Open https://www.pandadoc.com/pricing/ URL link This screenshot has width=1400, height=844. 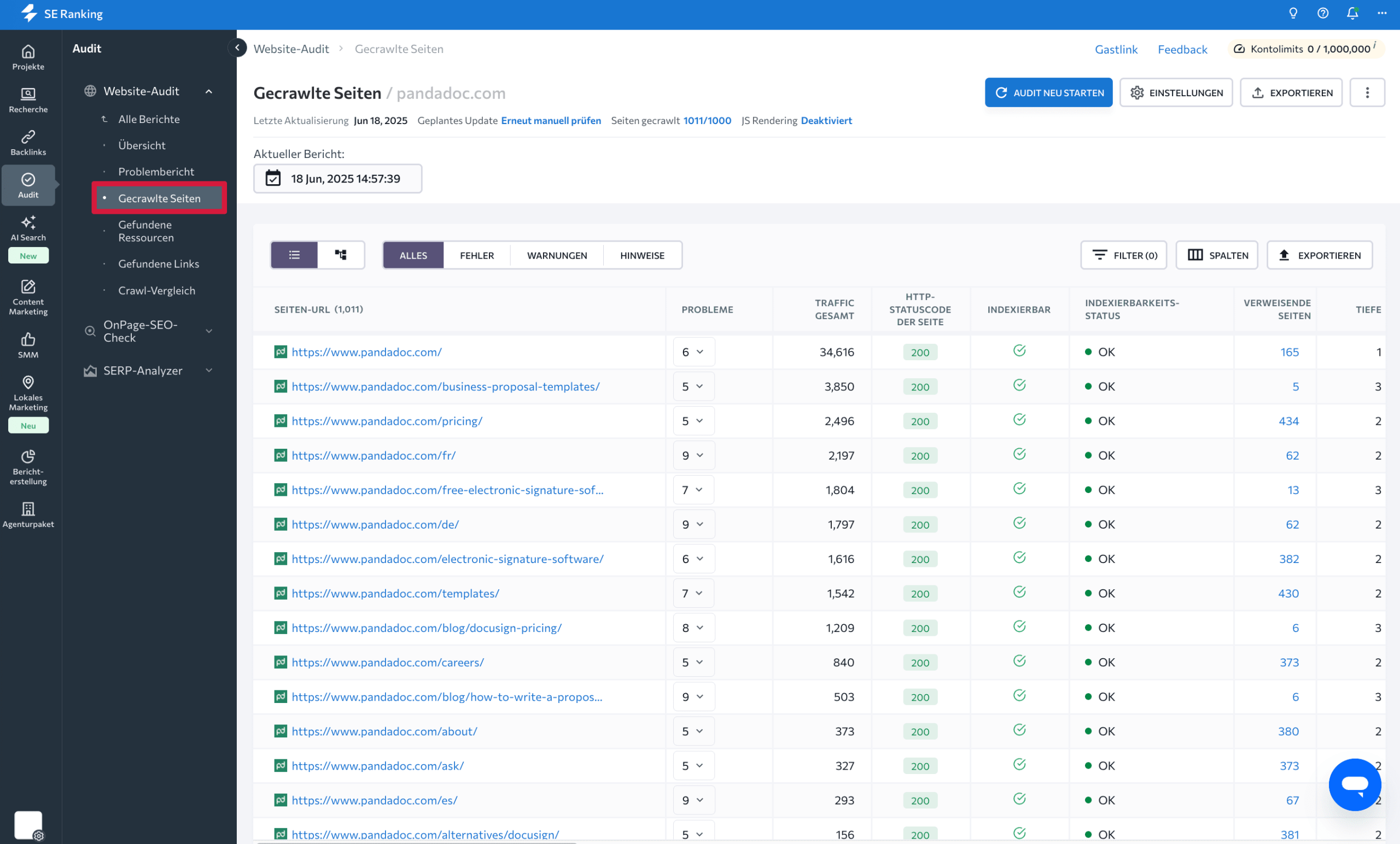387,421
